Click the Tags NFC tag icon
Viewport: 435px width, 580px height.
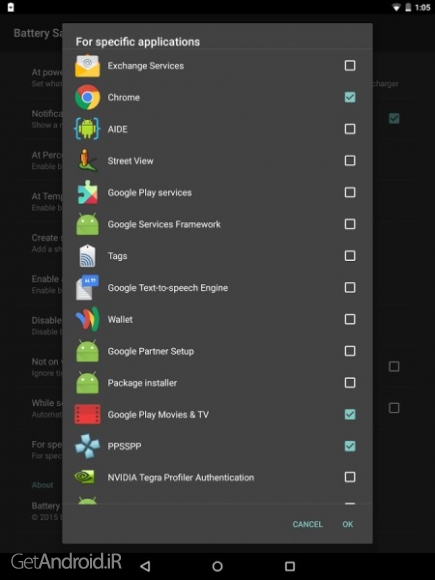pyautogui.click(x=87, y=256)
